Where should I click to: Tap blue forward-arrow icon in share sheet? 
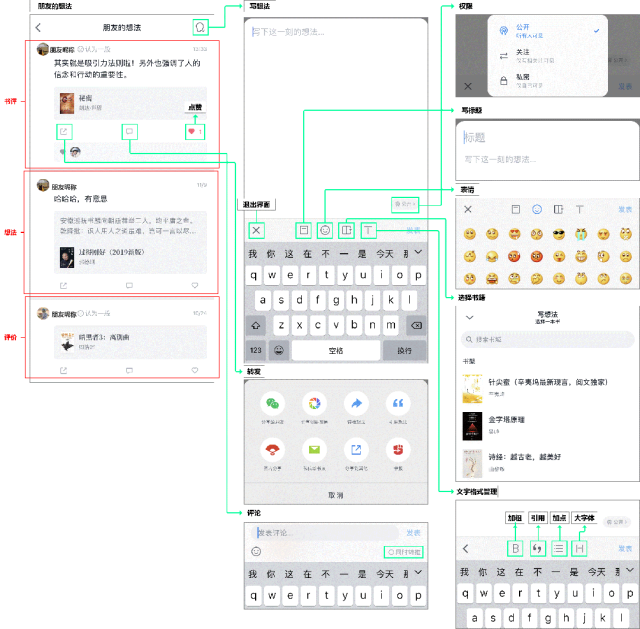[356, 404]
